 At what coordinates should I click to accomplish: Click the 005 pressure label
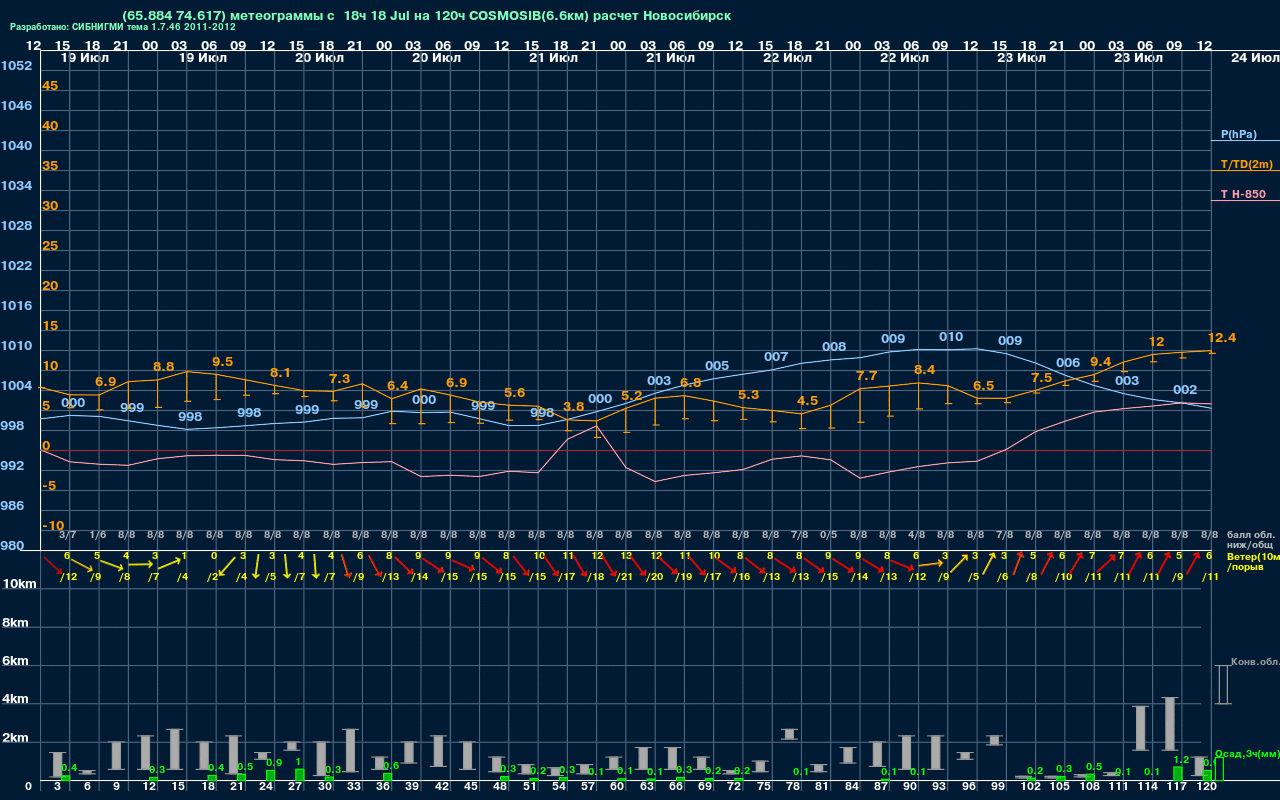(717, 366)
